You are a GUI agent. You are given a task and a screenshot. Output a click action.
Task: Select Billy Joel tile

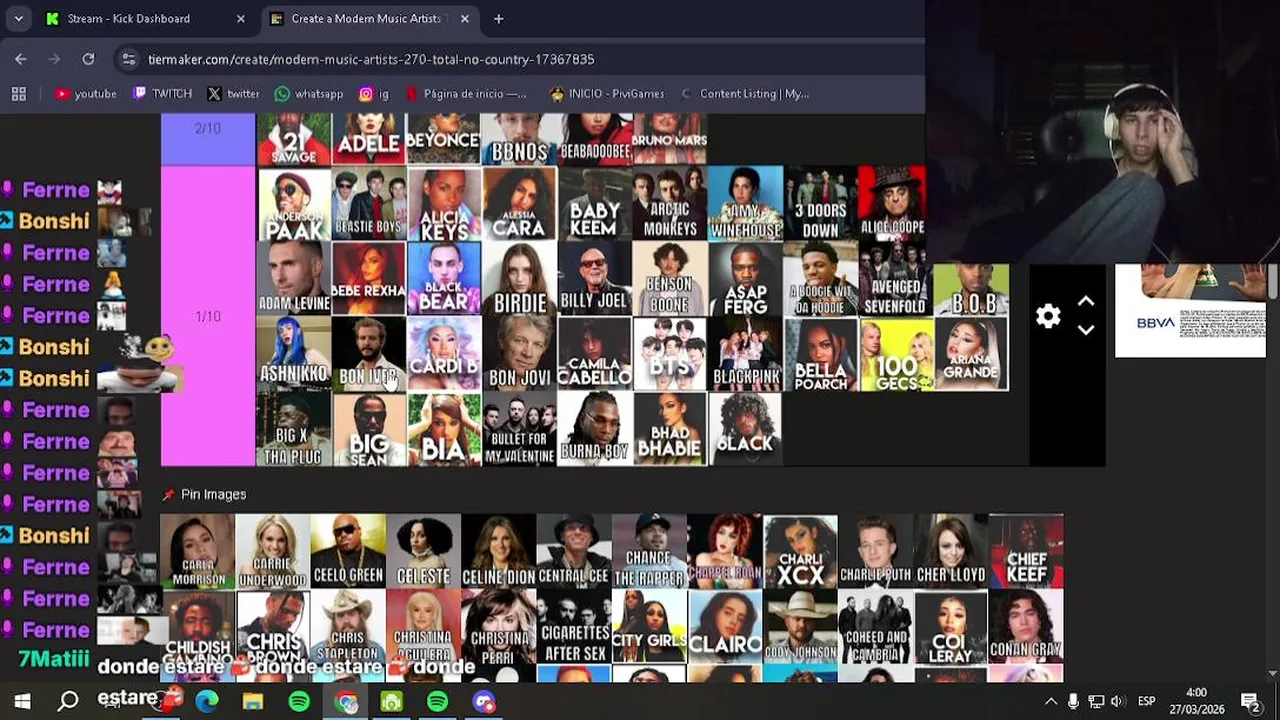(x=594, y=279)
